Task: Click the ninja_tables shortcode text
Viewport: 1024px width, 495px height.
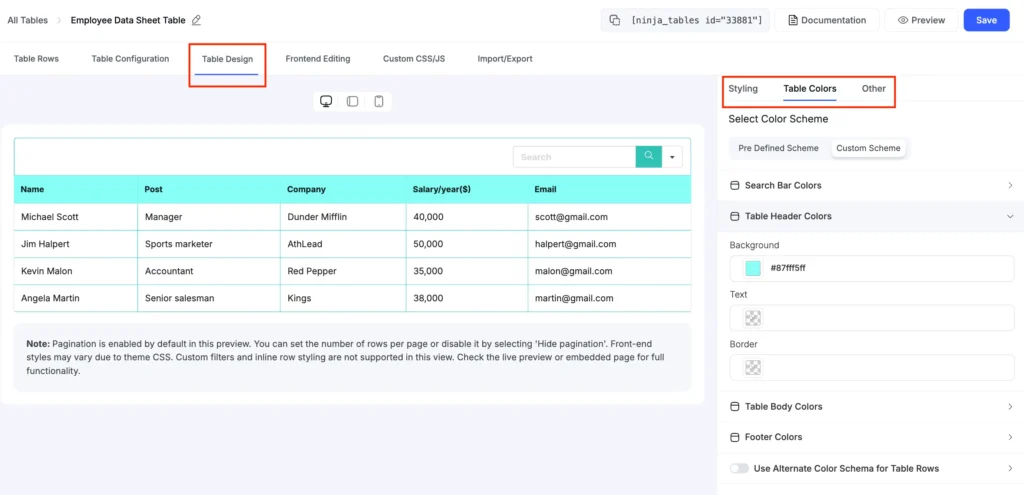Action: (697, 20)
